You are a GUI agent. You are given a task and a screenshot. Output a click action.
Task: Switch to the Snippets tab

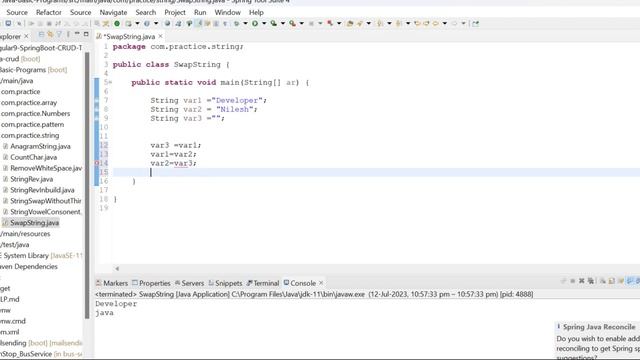(x=225, y=283)
